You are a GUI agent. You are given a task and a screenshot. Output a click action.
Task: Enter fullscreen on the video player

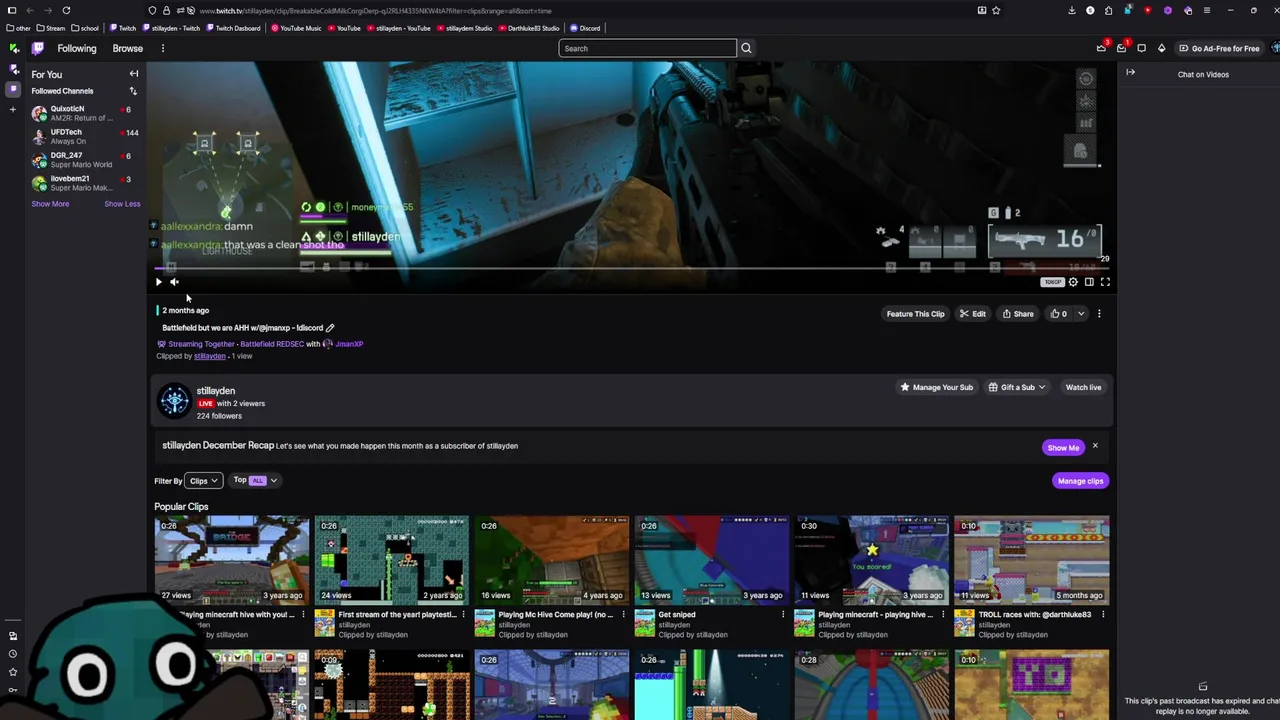[x=1105, y=282]
